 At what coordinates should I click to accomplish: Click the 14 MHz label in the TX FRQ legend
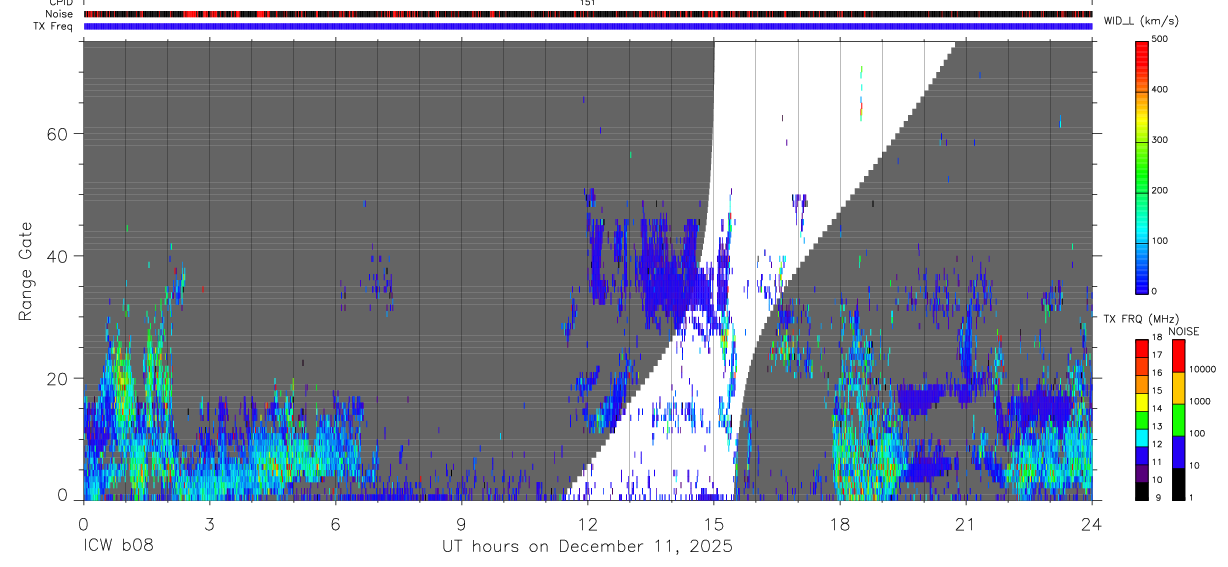coord(1159,409)
